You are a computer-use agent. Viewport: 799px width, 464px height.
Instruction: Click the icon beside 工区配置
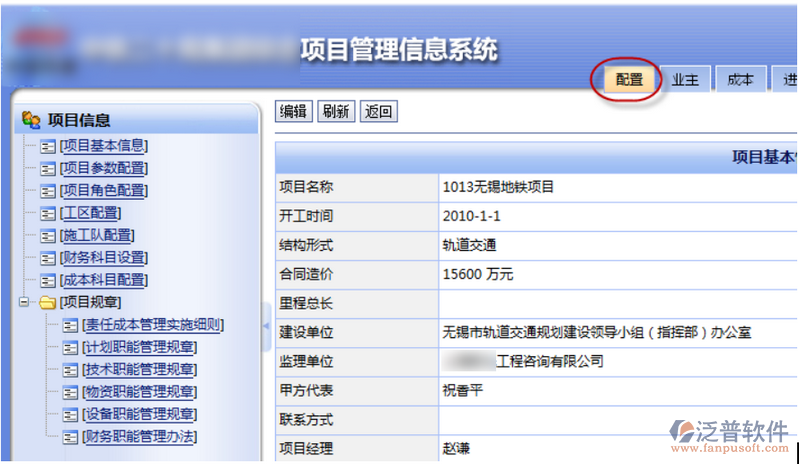click(x=47, y=214)
